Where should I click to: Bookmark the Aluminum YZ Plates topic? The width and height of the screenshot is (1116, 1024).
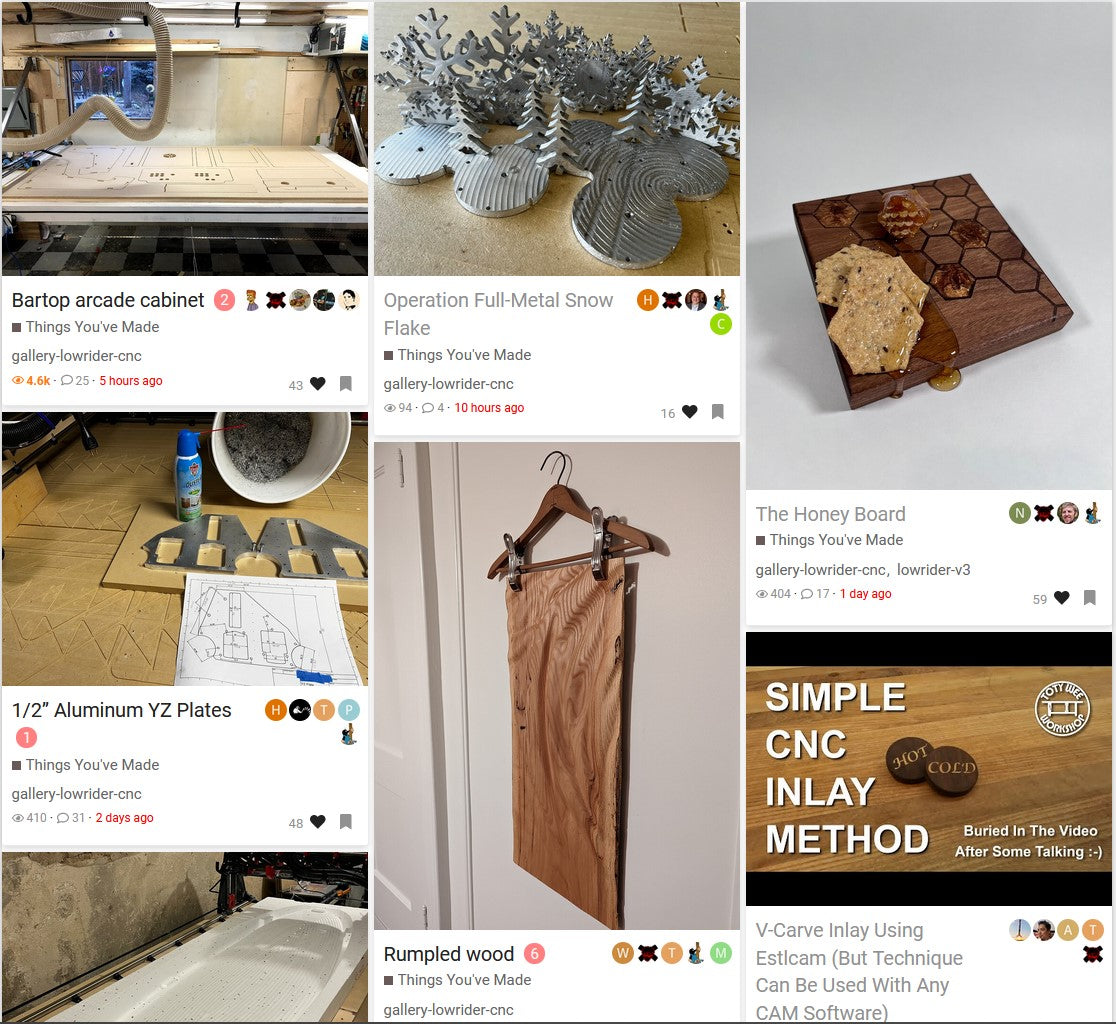coord(346,821)
